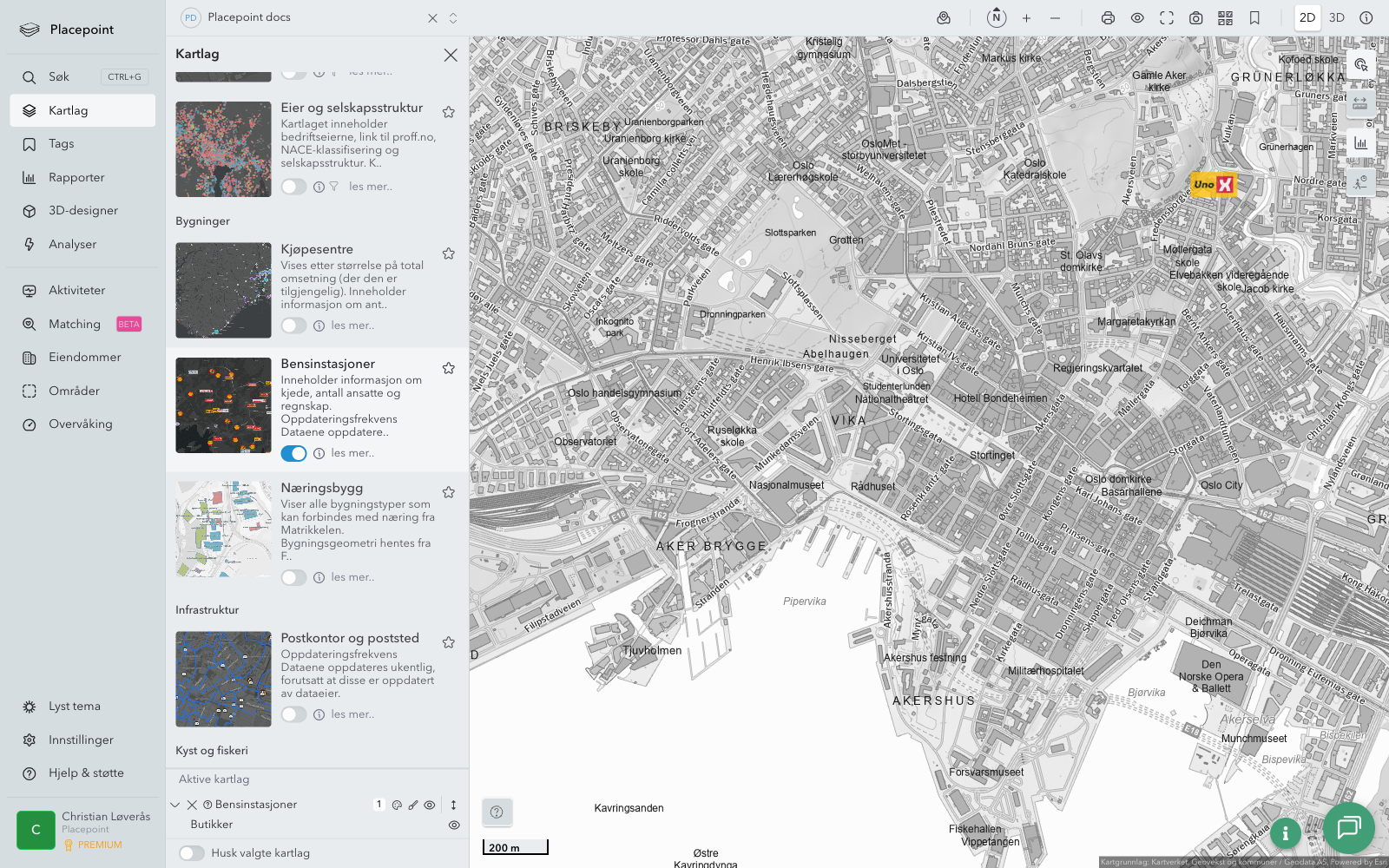Click the brush style icon for Bensinstasjoner

tap(413, 805)
